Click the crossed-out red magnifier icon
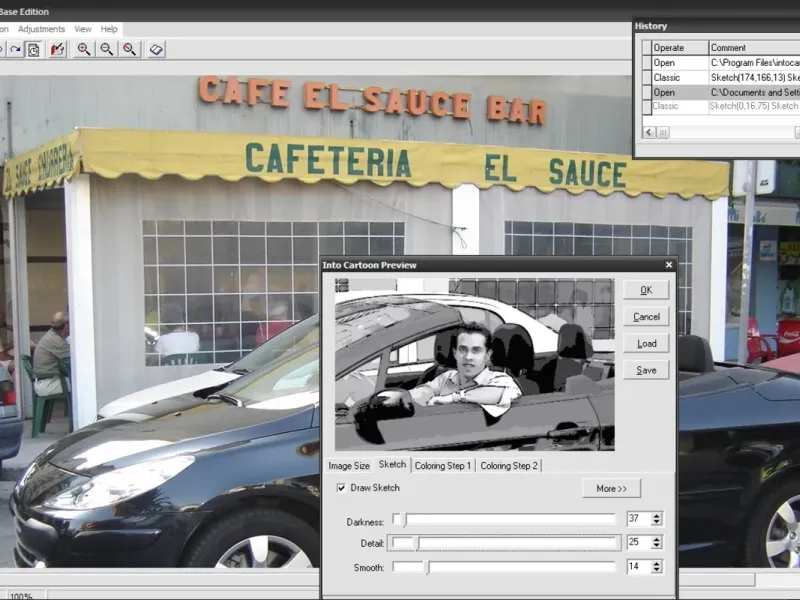 (130, 49)
